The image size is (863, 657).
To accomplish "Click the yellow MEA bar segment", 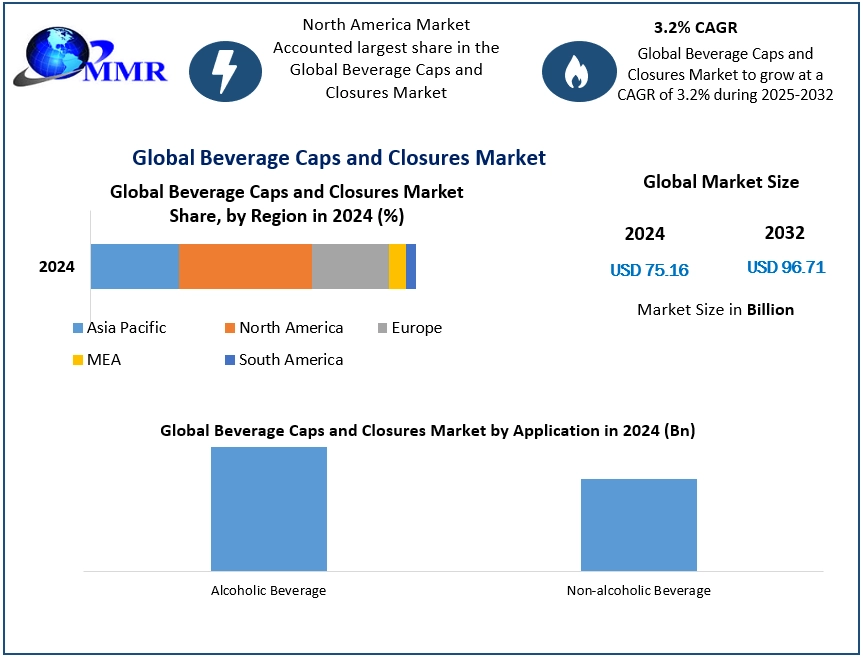I will (x=397, y=266).
